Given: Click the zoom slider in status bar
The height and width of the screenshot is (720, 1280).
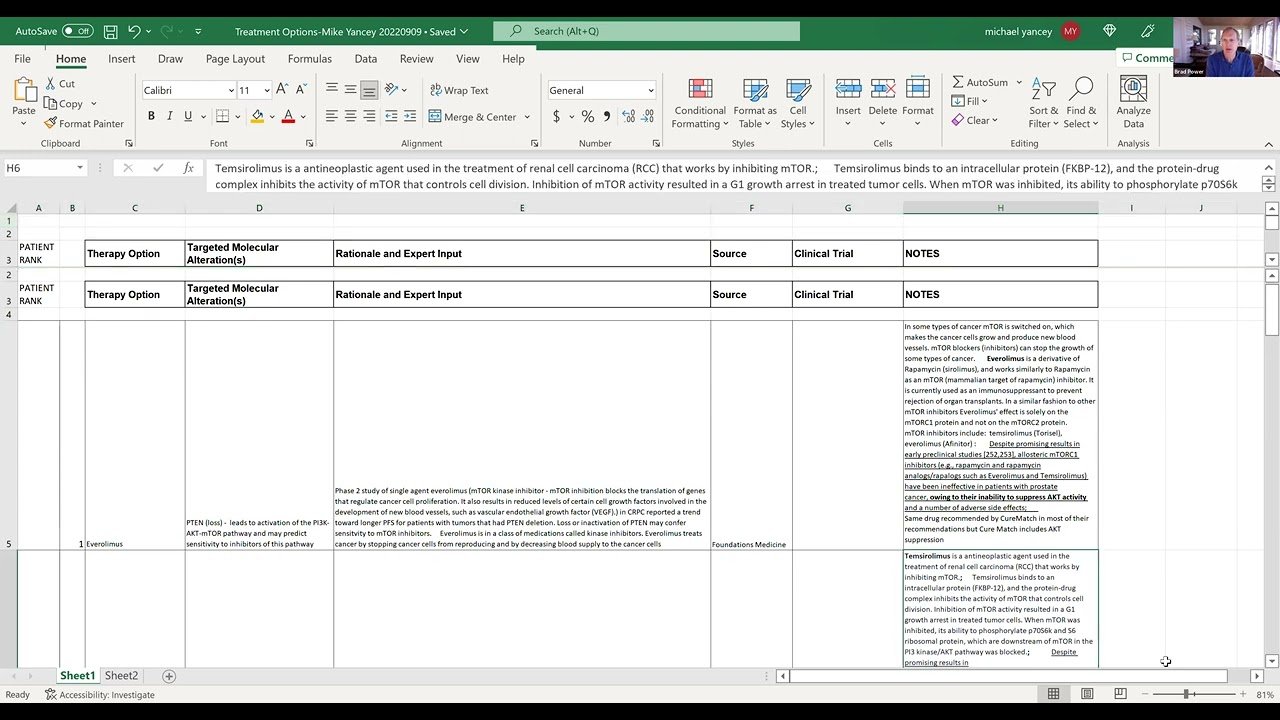Looking at the screenshot, I should (x=1187, y=694).
